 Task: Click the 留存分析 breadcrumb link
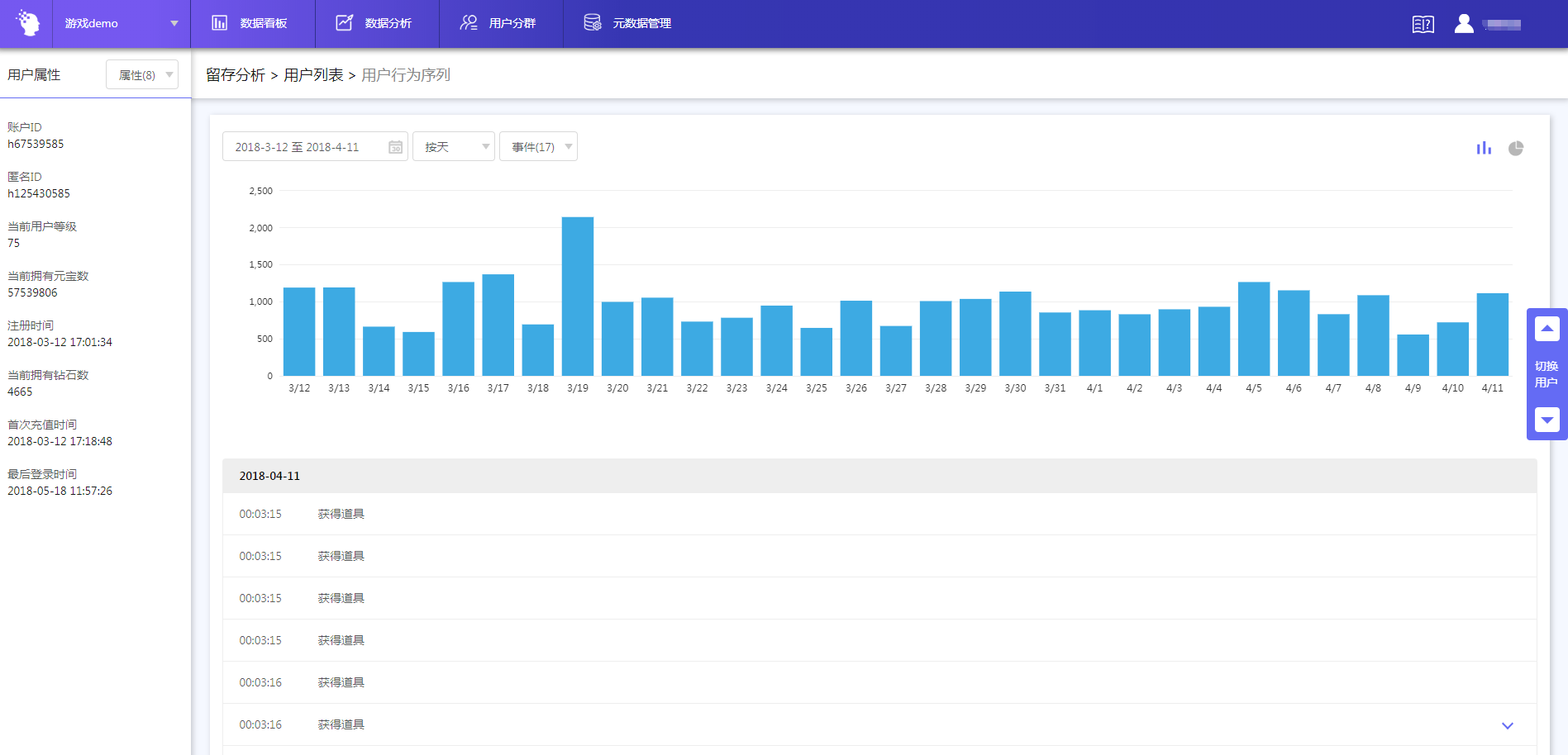coord(236,75)
